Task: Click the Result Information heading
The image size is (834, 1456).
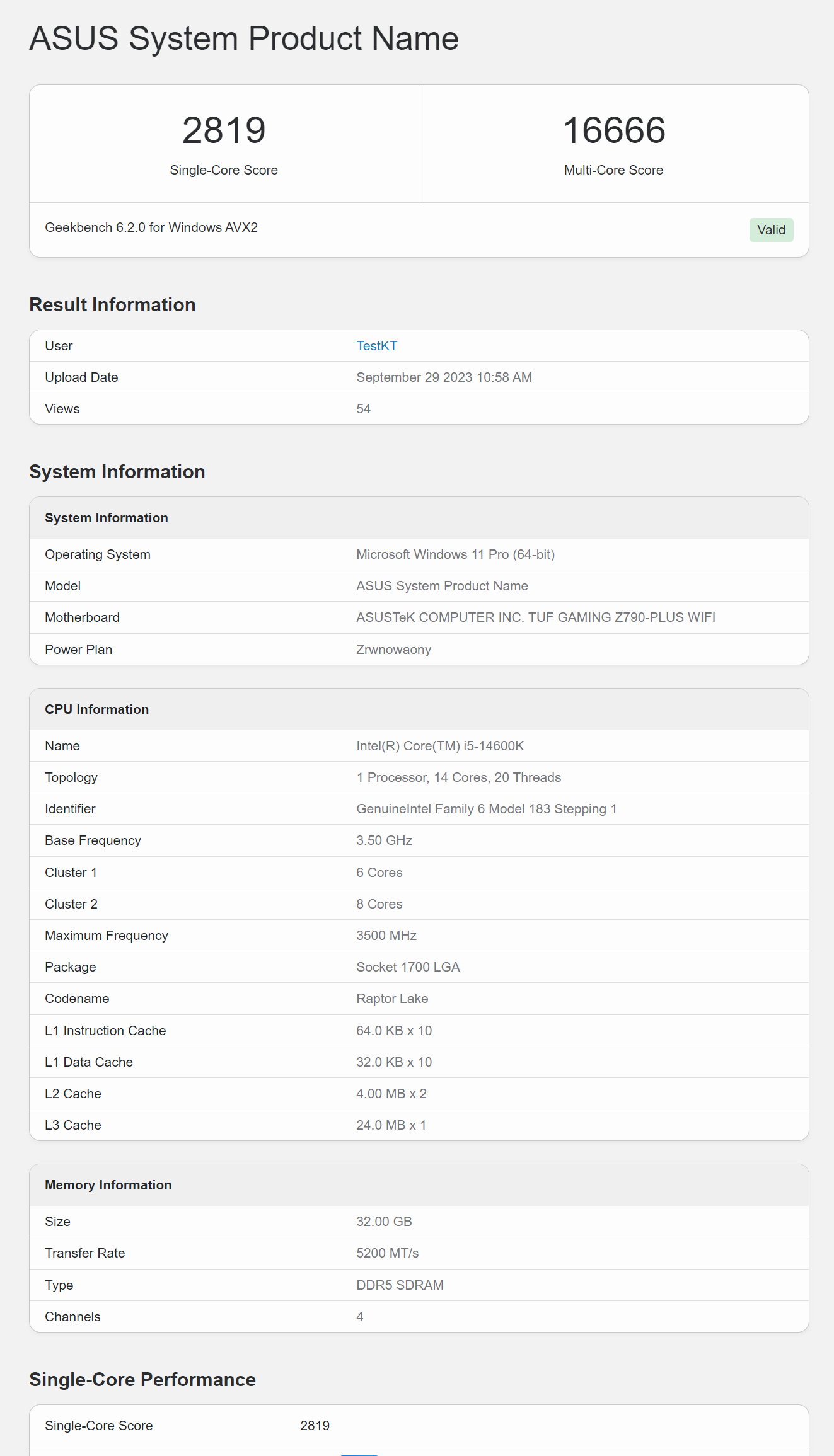Action: [112, 305]
